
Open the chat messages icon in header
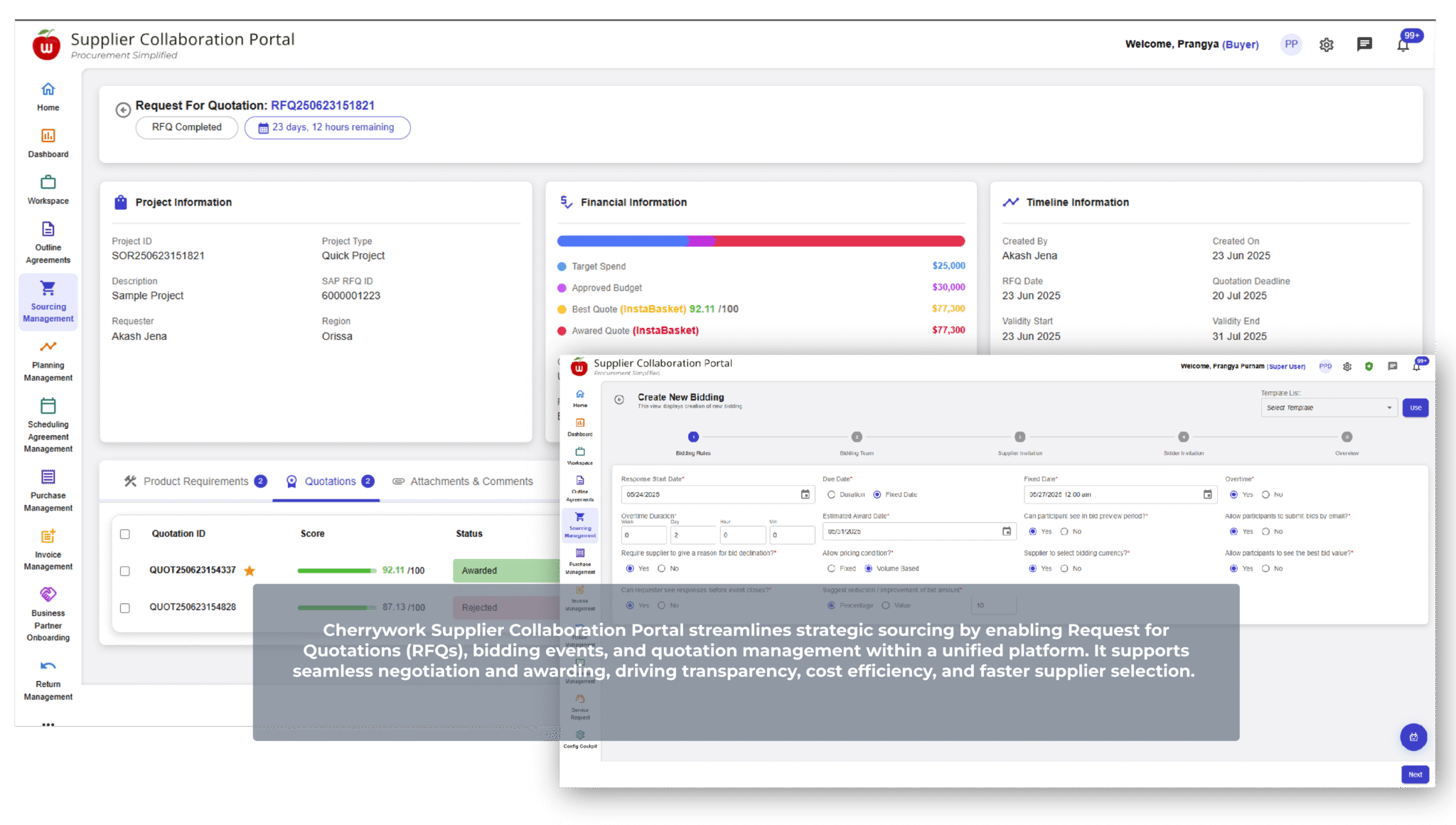point(1364,45)
